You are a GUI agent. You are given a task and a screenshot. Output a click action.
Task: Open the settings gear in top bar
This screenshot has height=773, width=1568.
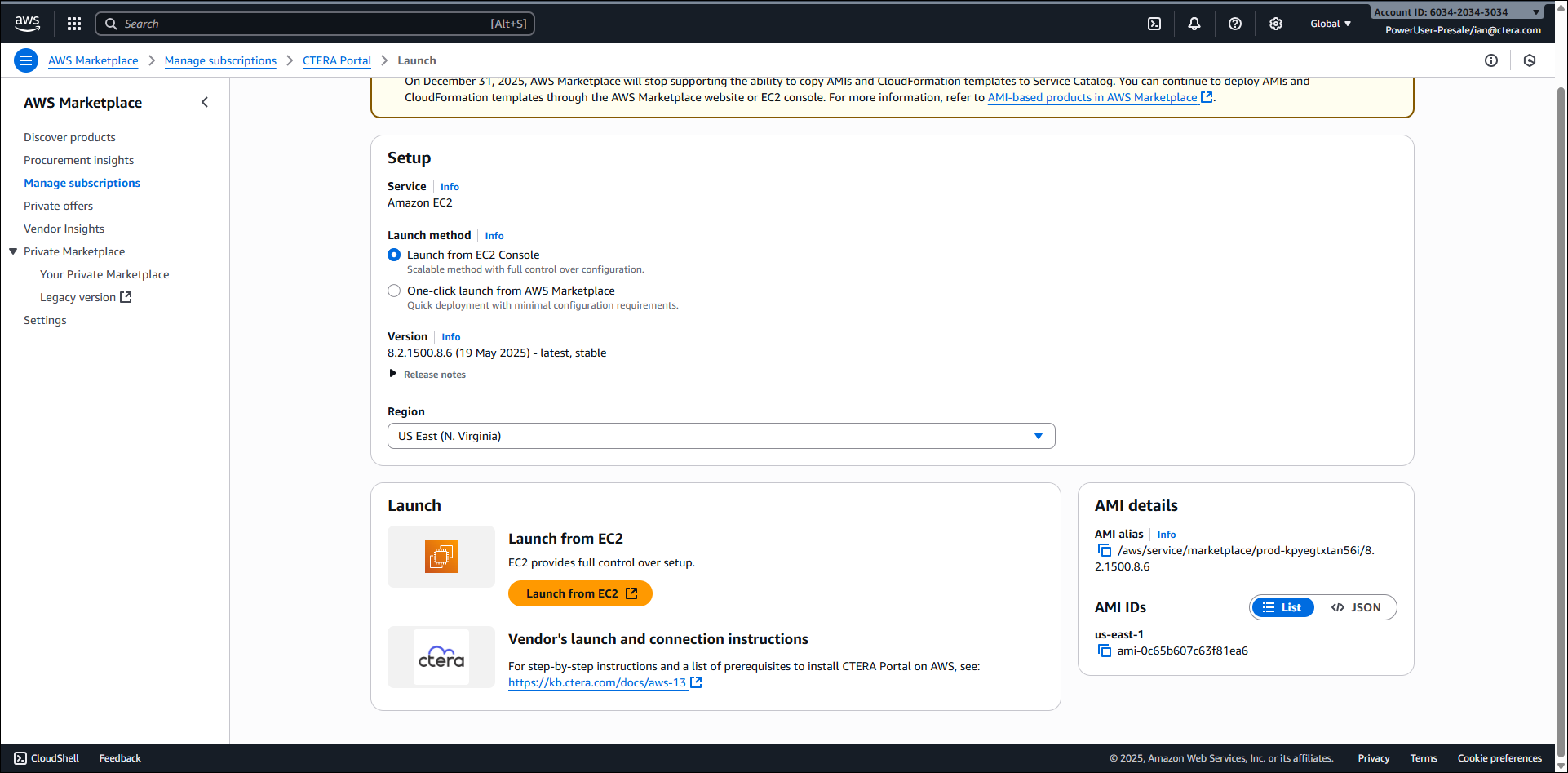(x=1276, y=24)
